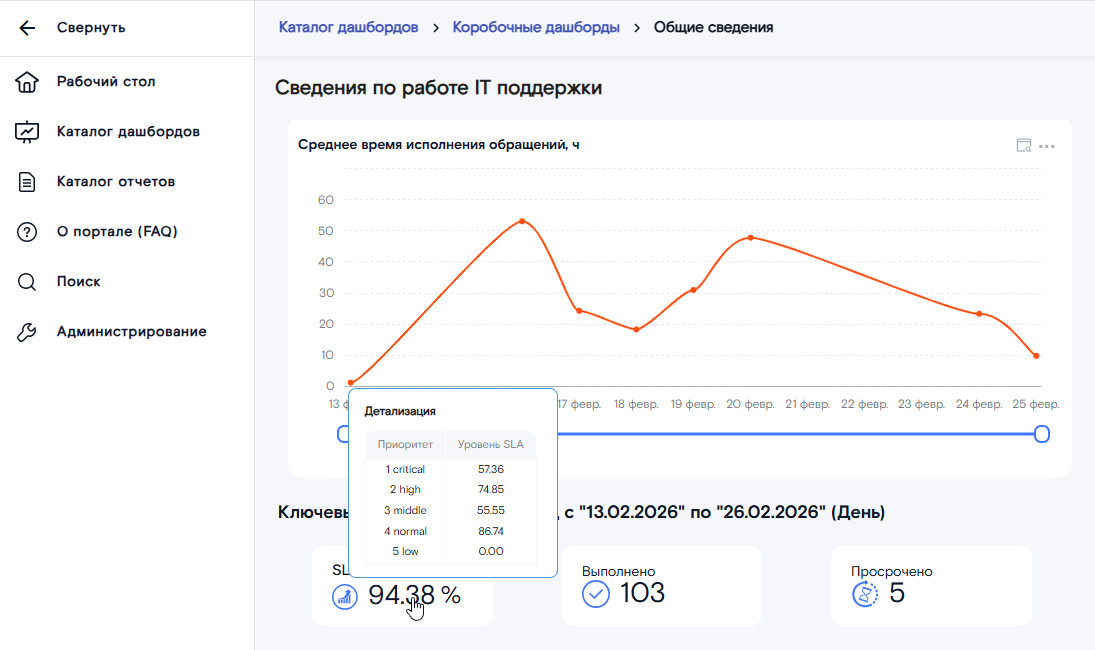Sort by Уровень SLA column header
This screenshot has width=1095, height=650.
(x=490, y=444)
